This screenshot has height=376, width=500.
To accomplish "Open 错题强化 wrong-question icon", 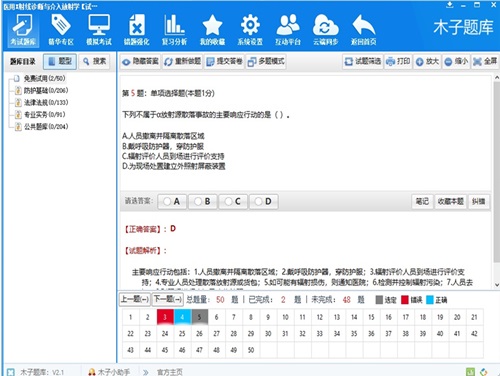I will [137, 30].
